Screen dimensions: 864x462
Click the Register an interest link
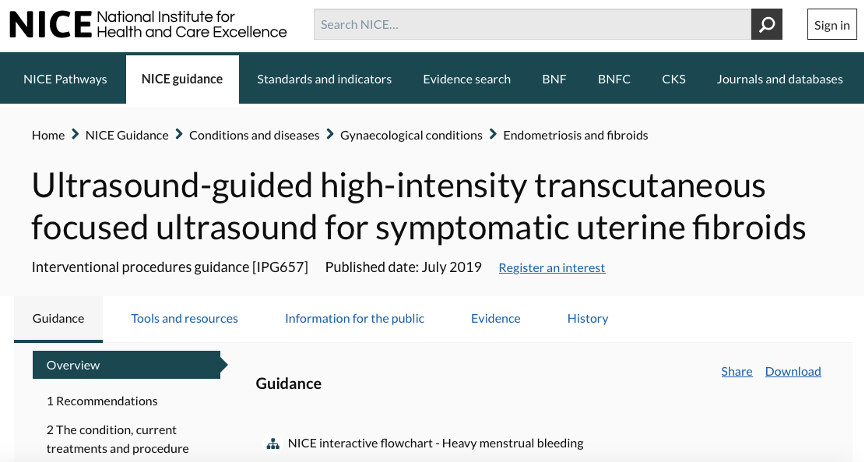pyautogui.click(x=552, y=267)
